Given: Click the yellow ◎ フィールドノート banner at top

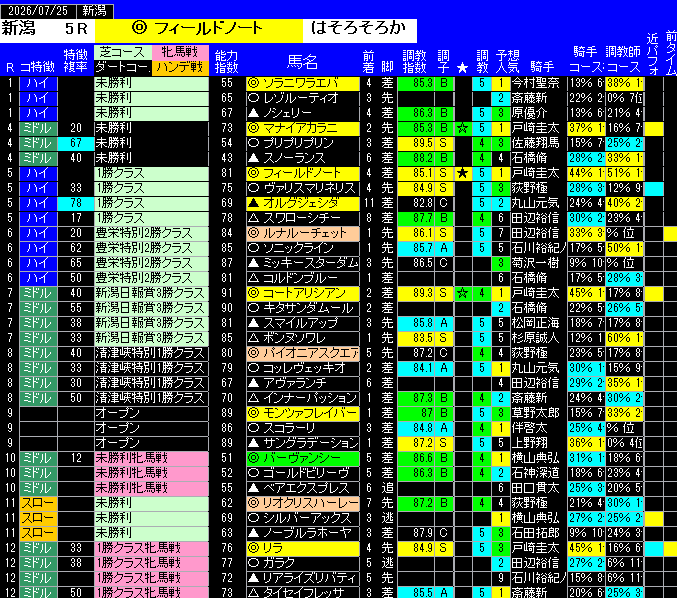Looking at the screenshot, I should [x=199, y=30].
